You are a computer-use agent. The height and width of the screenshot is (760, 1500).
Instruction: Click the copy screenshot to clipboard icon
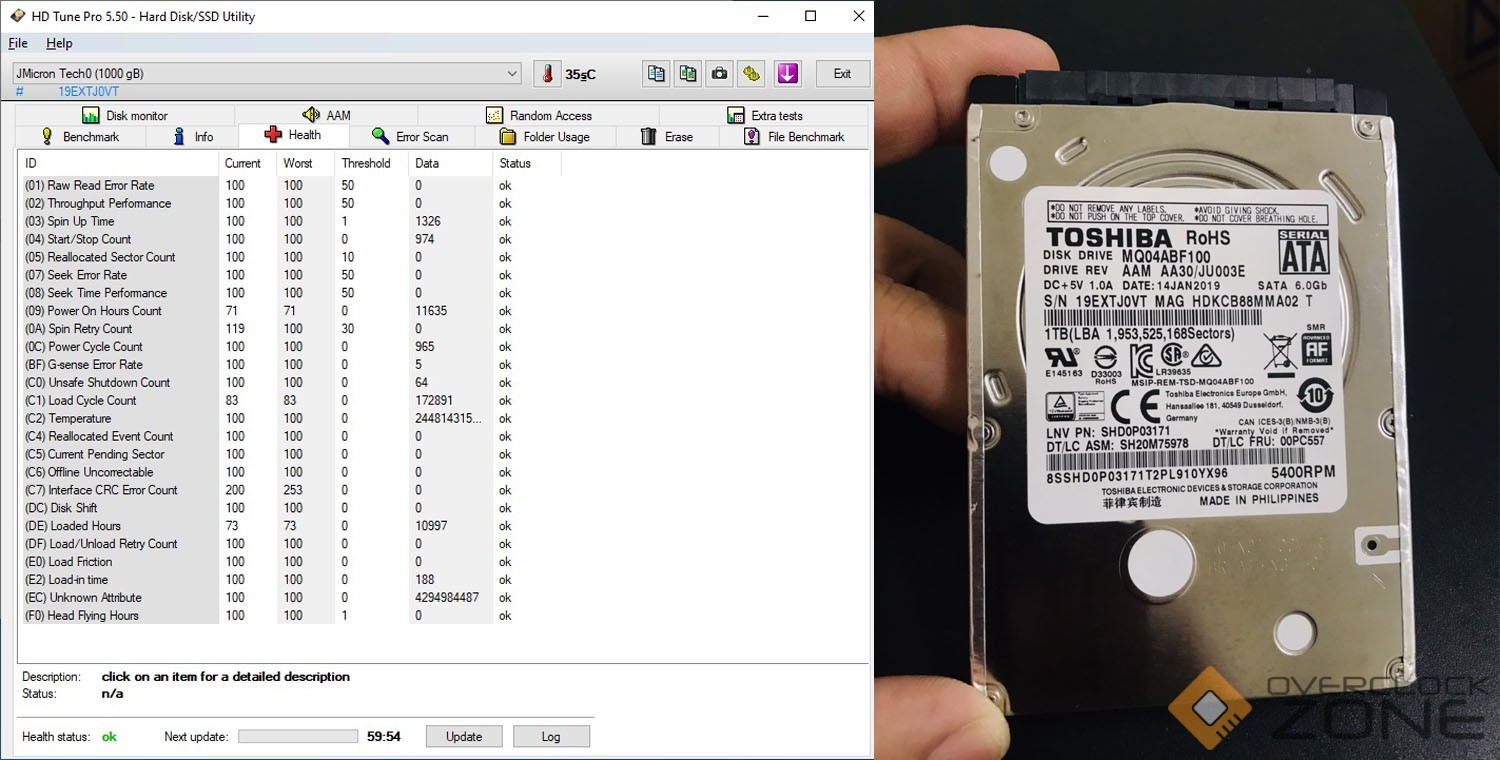click(687, 74)
